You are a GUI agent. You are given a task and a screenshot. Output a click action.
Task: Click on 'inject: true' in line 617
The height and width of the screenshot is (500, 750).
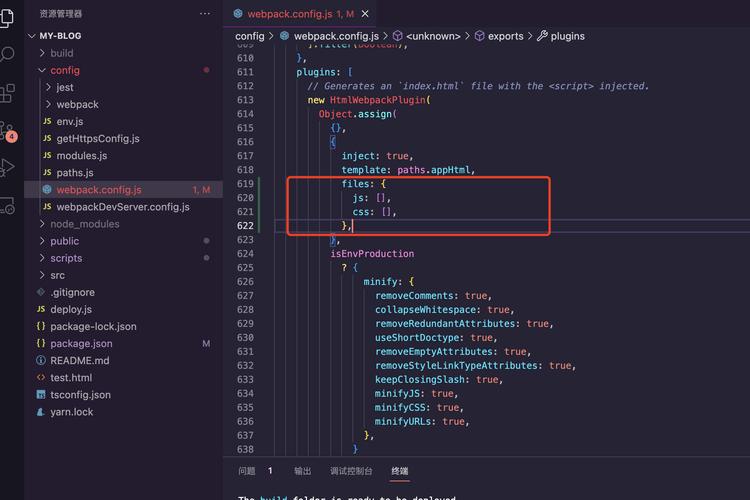(375, 156)
